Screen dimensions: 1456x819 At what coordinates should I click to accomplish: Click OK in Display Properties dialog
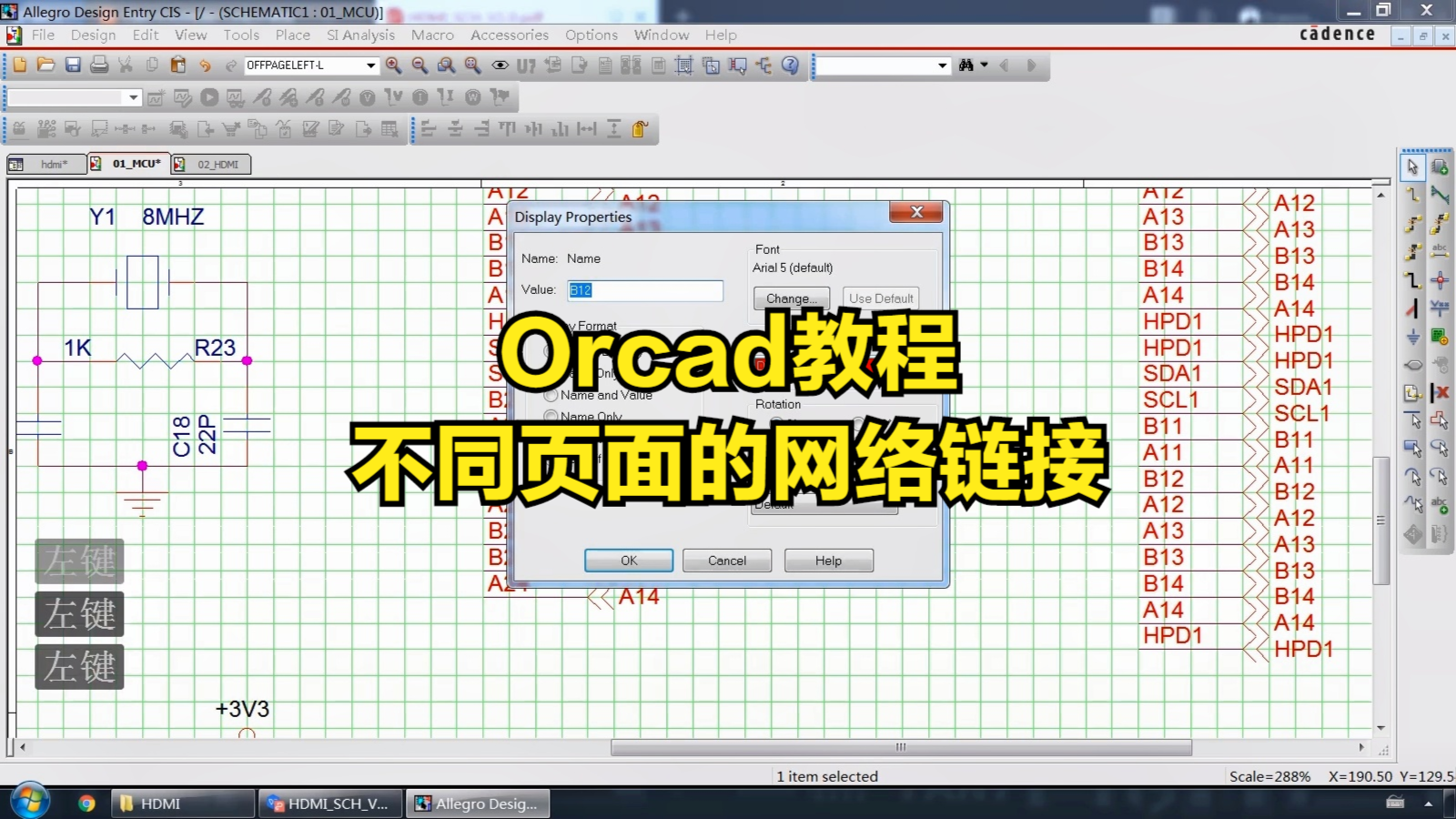(x=629, y=561)
